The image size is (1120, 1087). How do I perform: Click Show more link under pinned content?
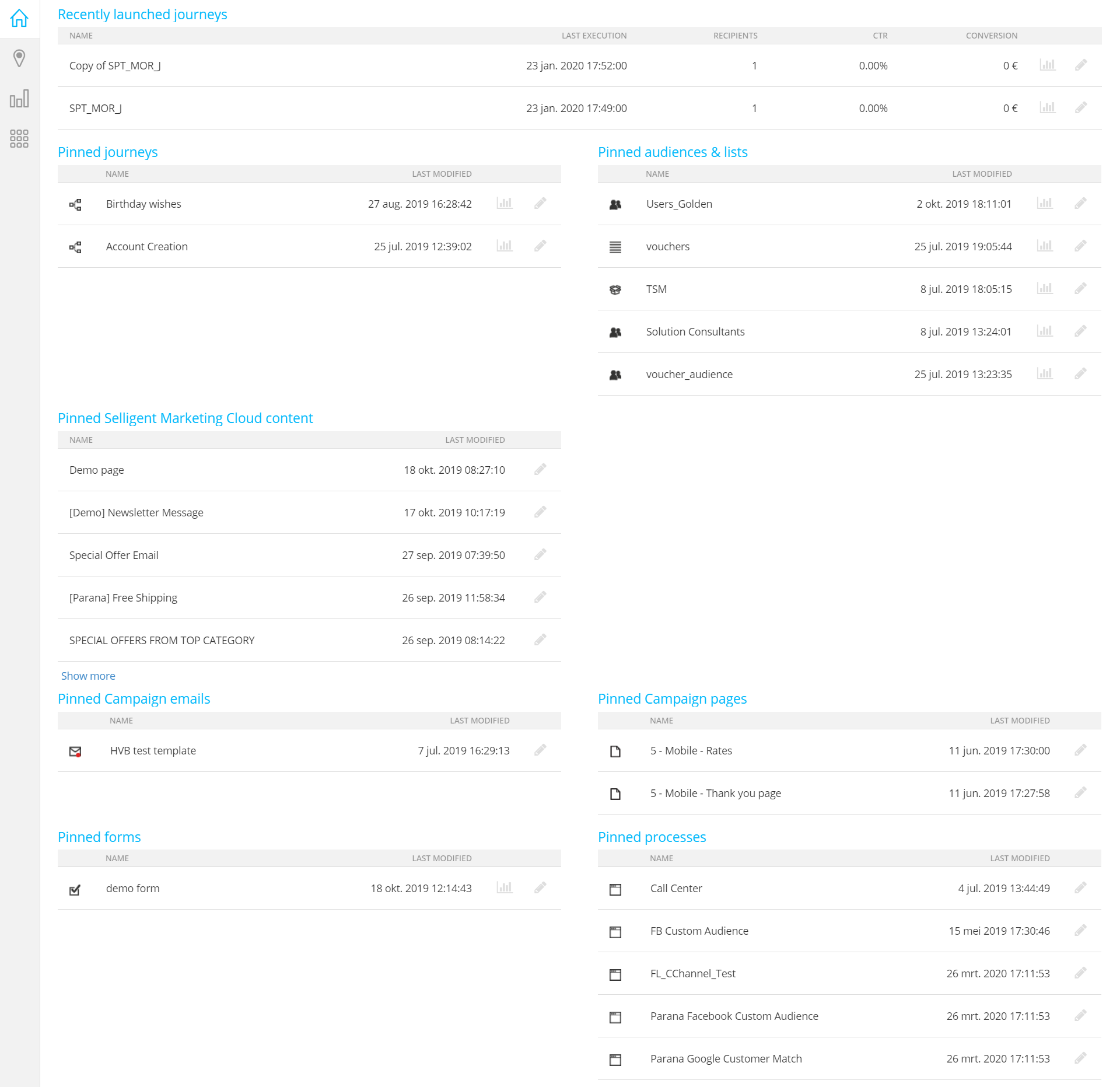[x=88, y=676]
